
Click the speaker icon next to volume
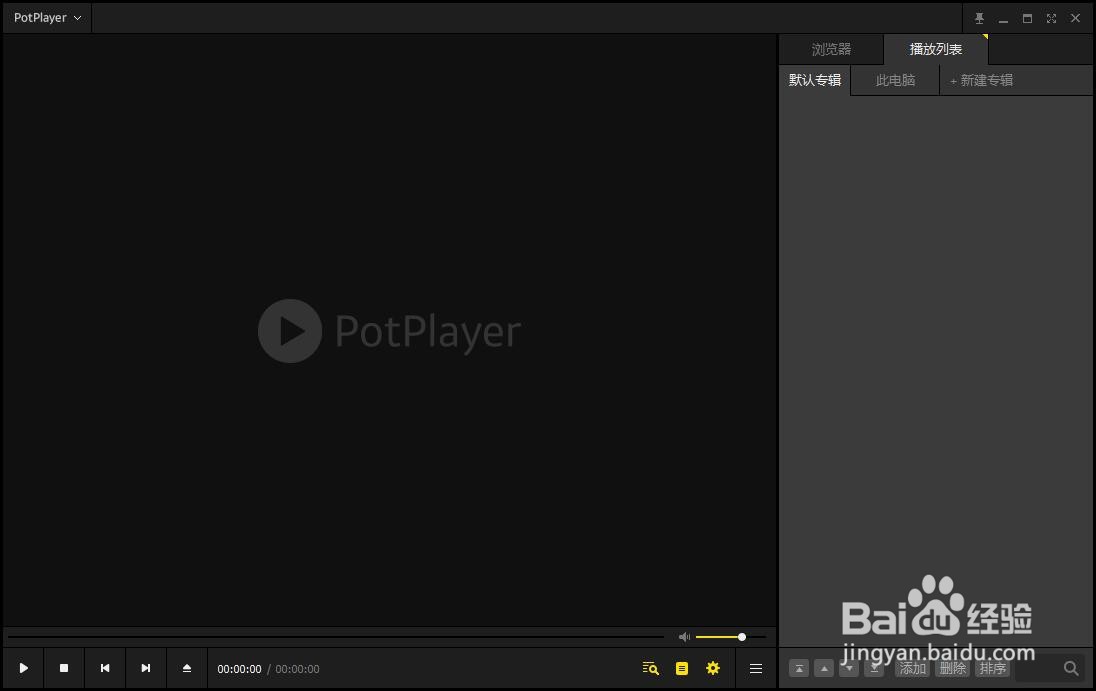coord(684,636)
